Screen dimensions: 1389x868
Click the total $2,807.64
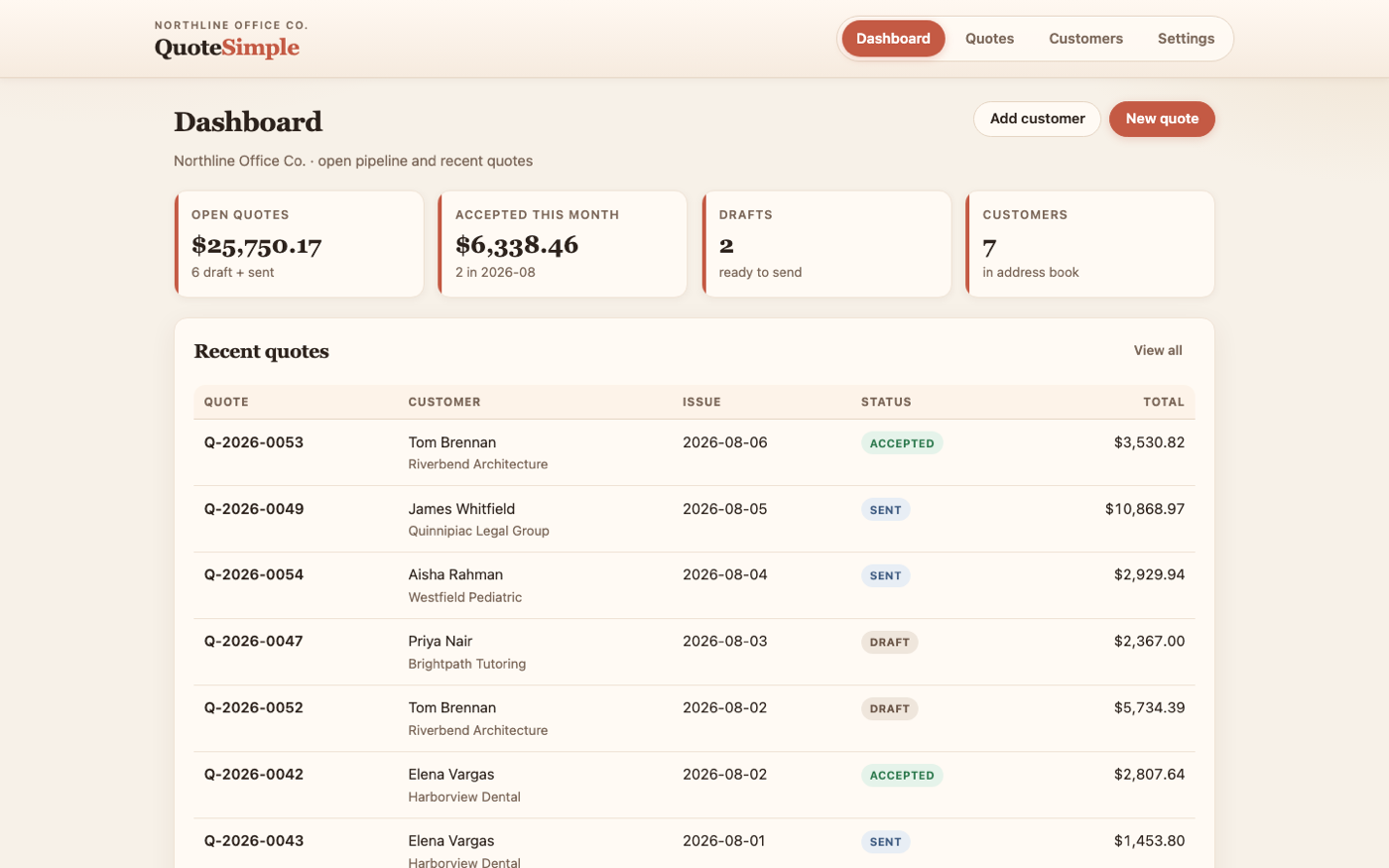(1149, 774)
